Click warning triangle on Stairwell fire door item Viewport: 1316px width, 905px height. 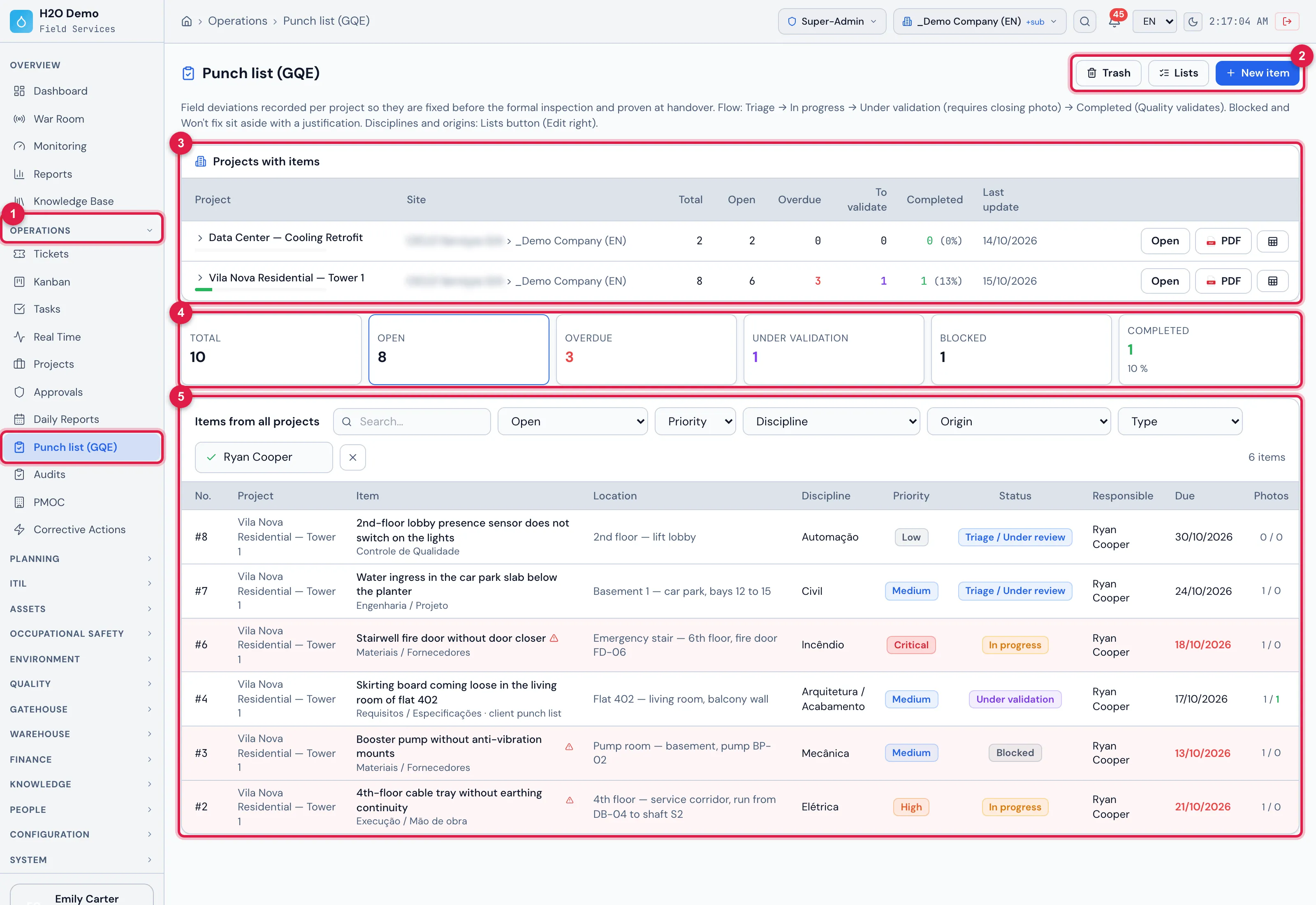click(x=554, y=638)
